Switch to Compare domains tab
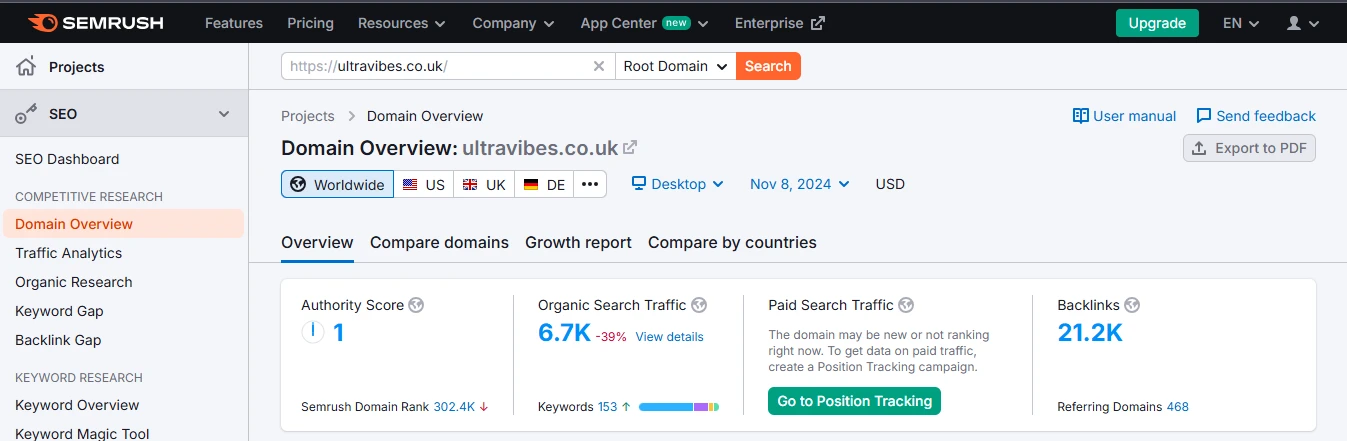Screen dimensions: 1347x441 coord(439,242)
